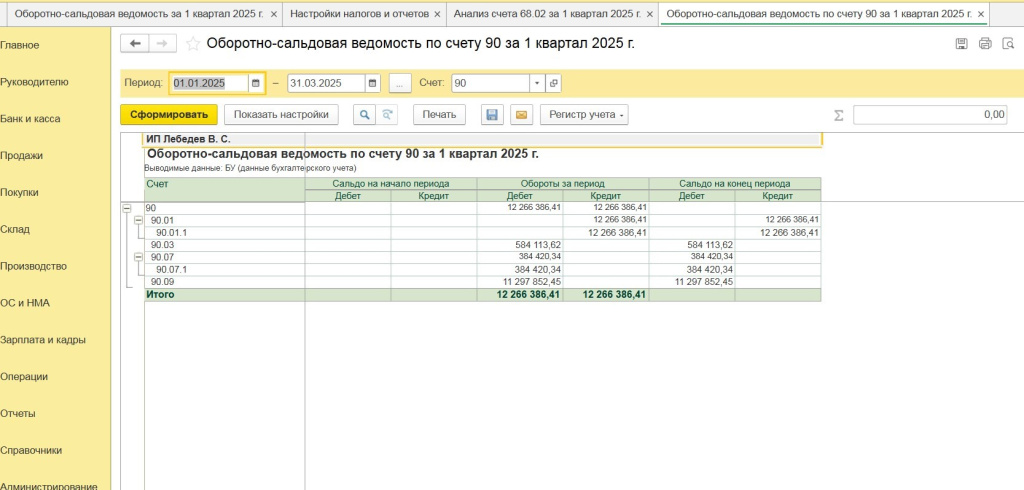
Task: Select row 90.07.1 in report
Action: [482, 270]
